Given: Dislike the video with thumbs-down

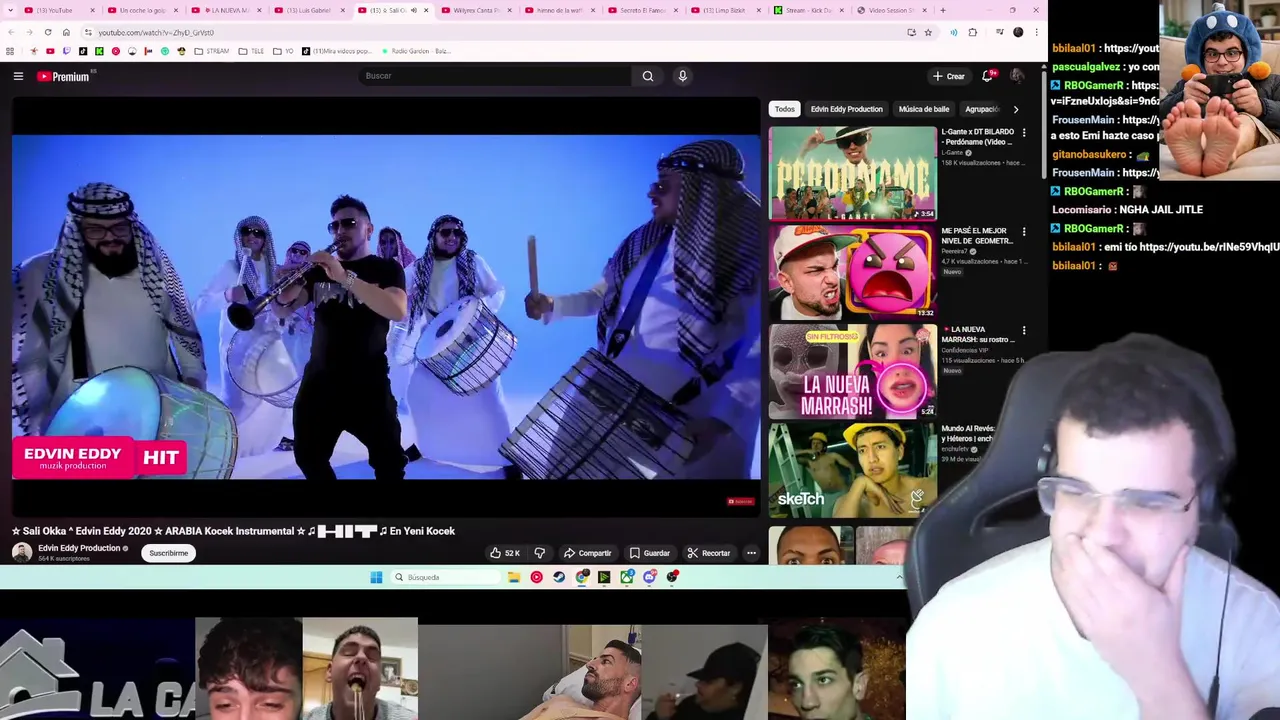Looking at the screenshot, I should (539, 553).
